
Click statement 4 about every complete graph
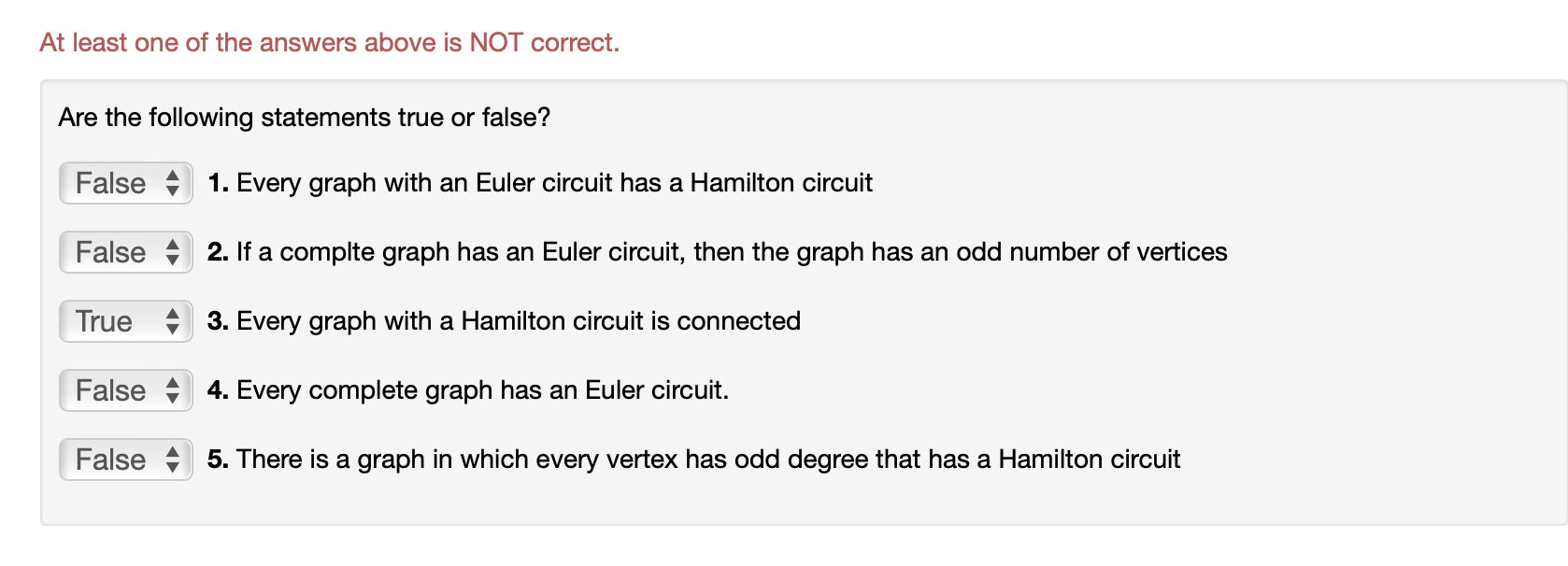pyautogui.click(x=469, y=390)
